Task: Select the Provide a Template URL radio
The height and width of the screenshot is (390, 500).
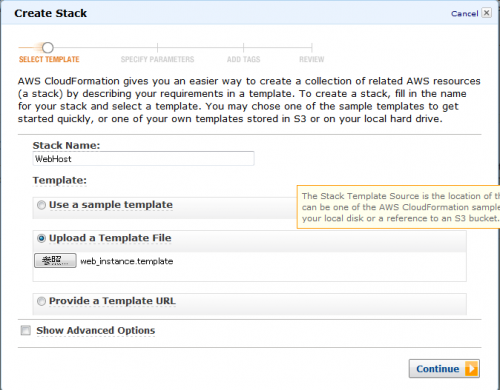Action: [41, 301]
